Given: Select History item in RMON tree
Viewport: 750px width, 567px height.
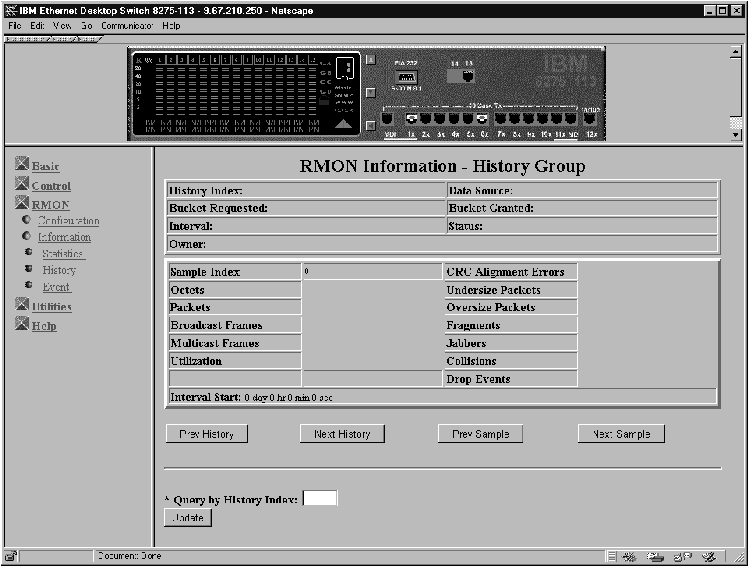Looking at the screenshot, I should (59, 270).
